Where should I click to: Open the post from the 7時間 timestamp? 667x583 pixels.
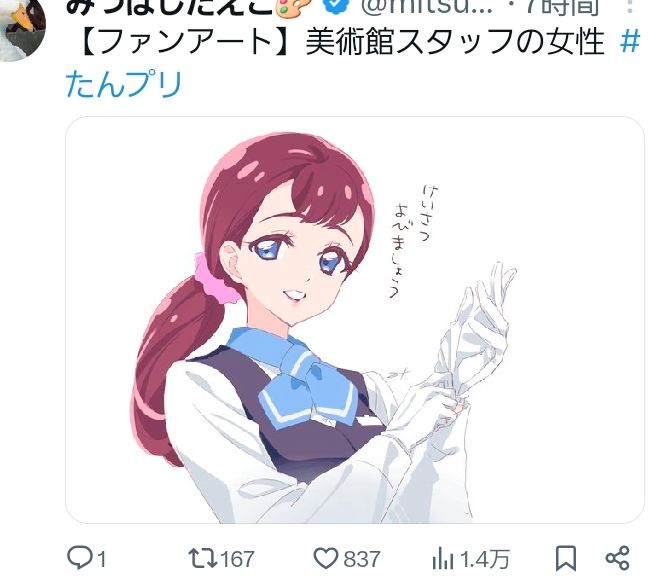point(563,7)
